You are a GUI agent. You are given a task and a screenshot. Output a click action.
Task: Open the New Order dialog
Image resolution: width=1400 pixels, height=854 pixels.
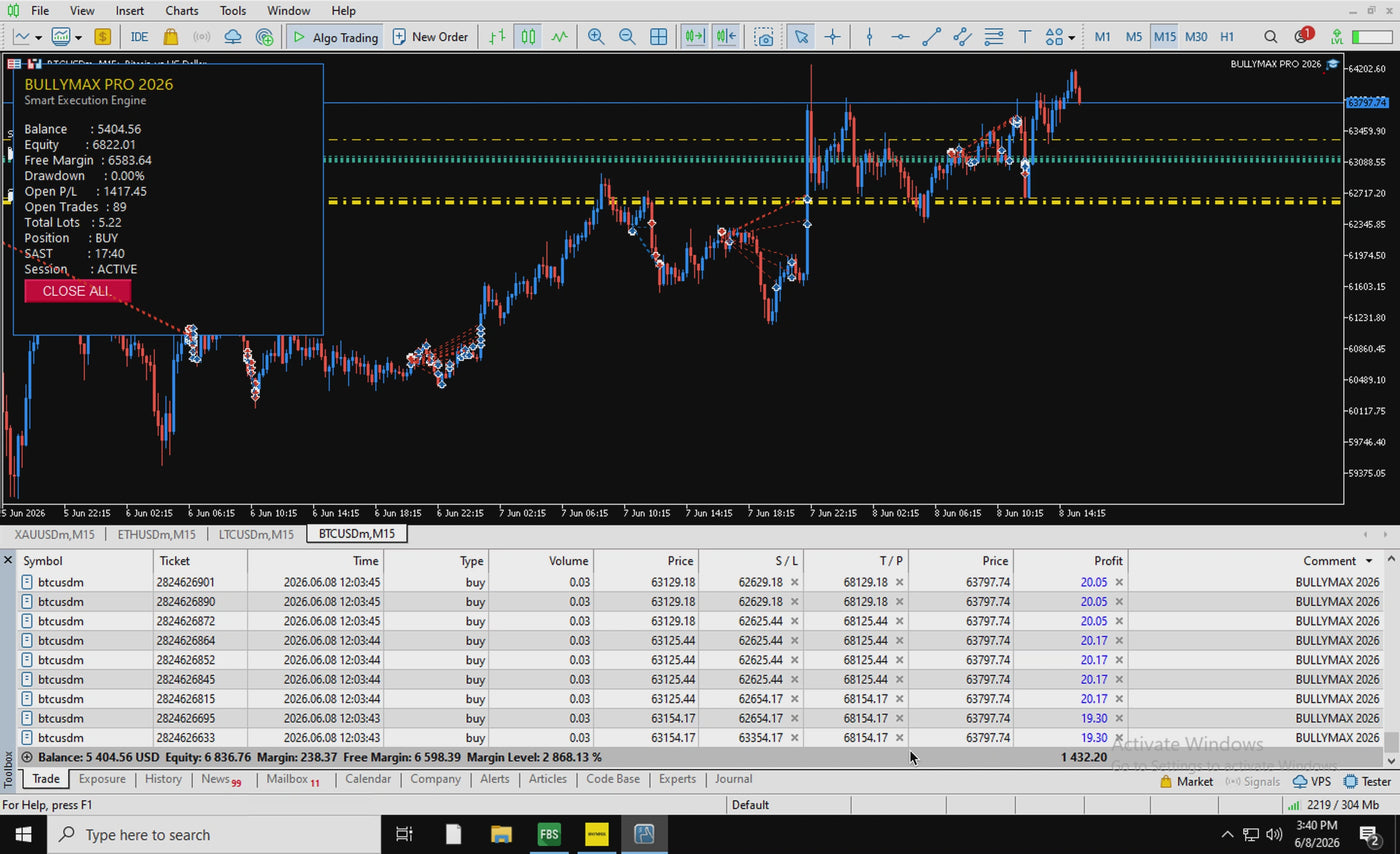click(x=430, y=37)
